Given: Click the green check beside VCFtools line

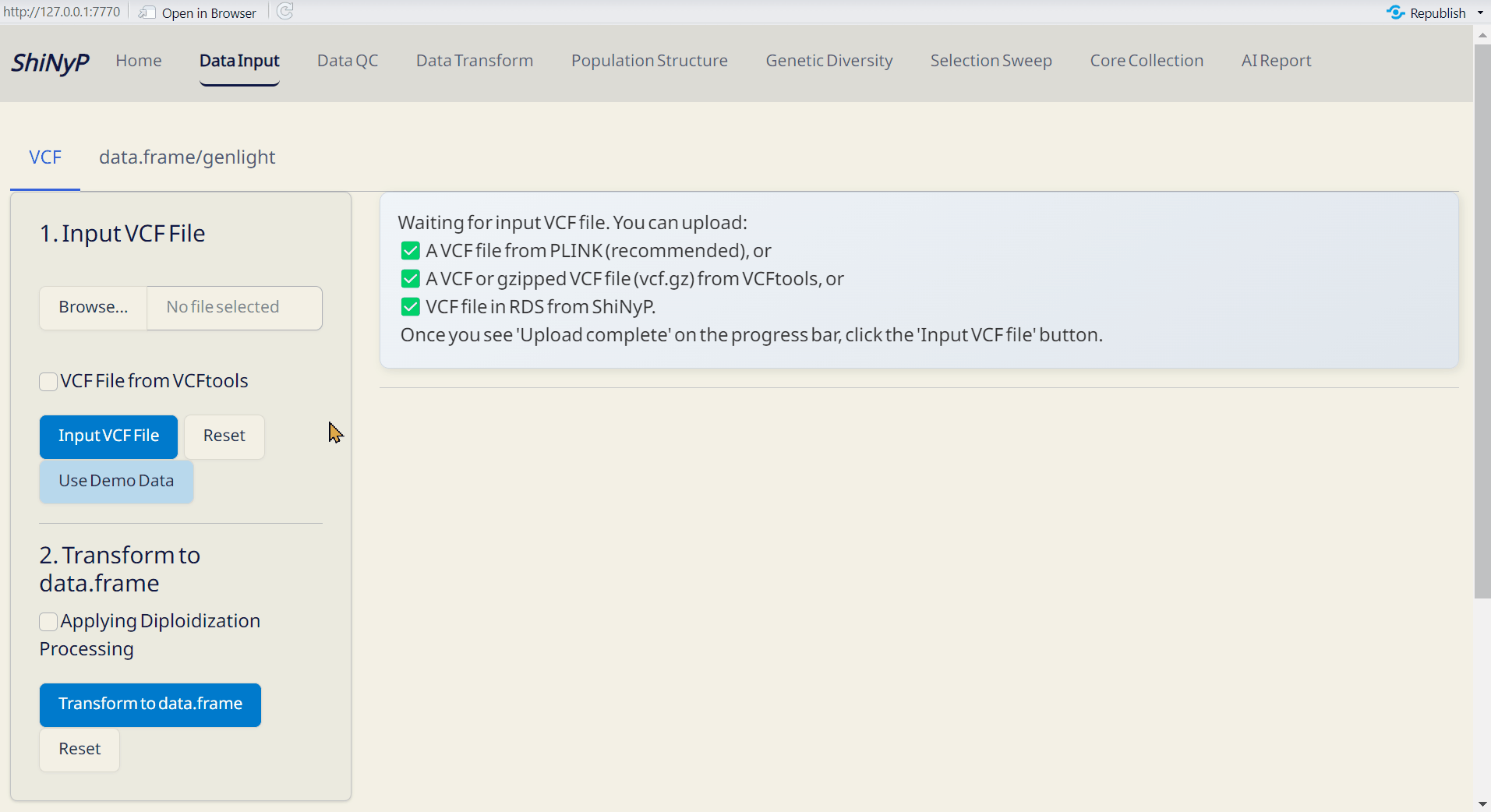Looking at the screenshot, I should tap(410, 279).
